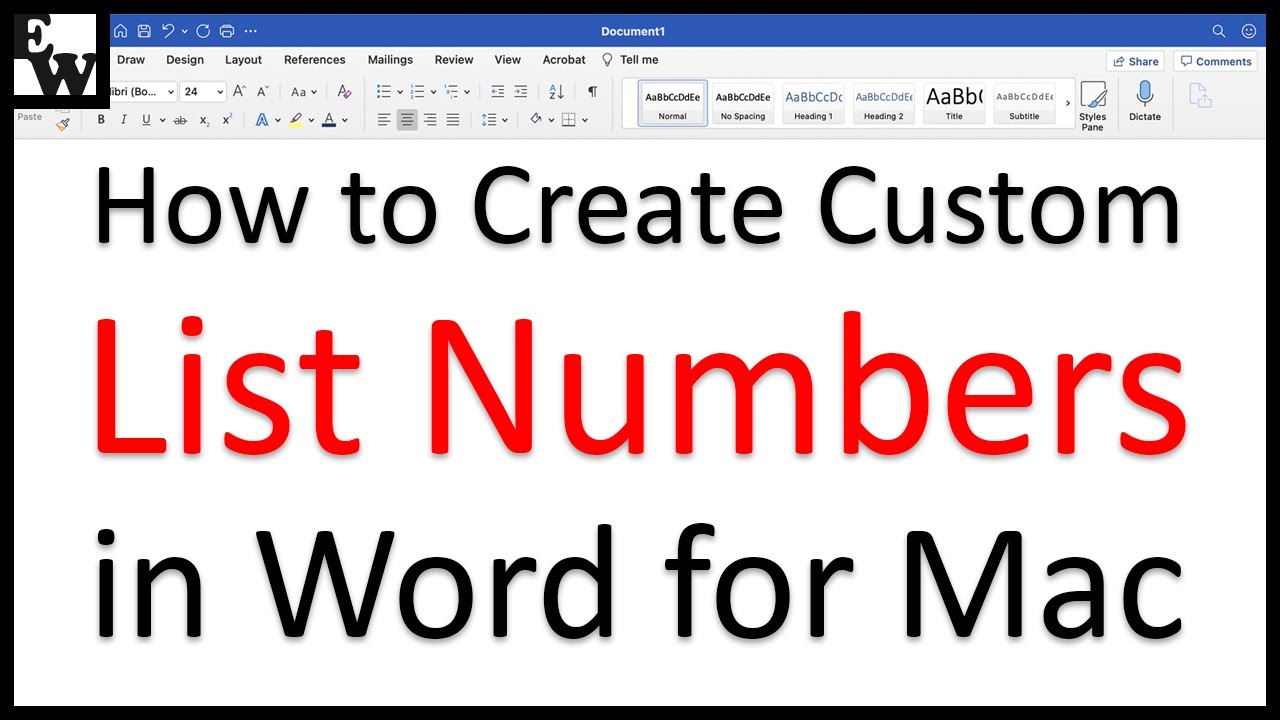Screen dimensions: 1280x720
Task: Open the View tab
Action: (508, 60)
